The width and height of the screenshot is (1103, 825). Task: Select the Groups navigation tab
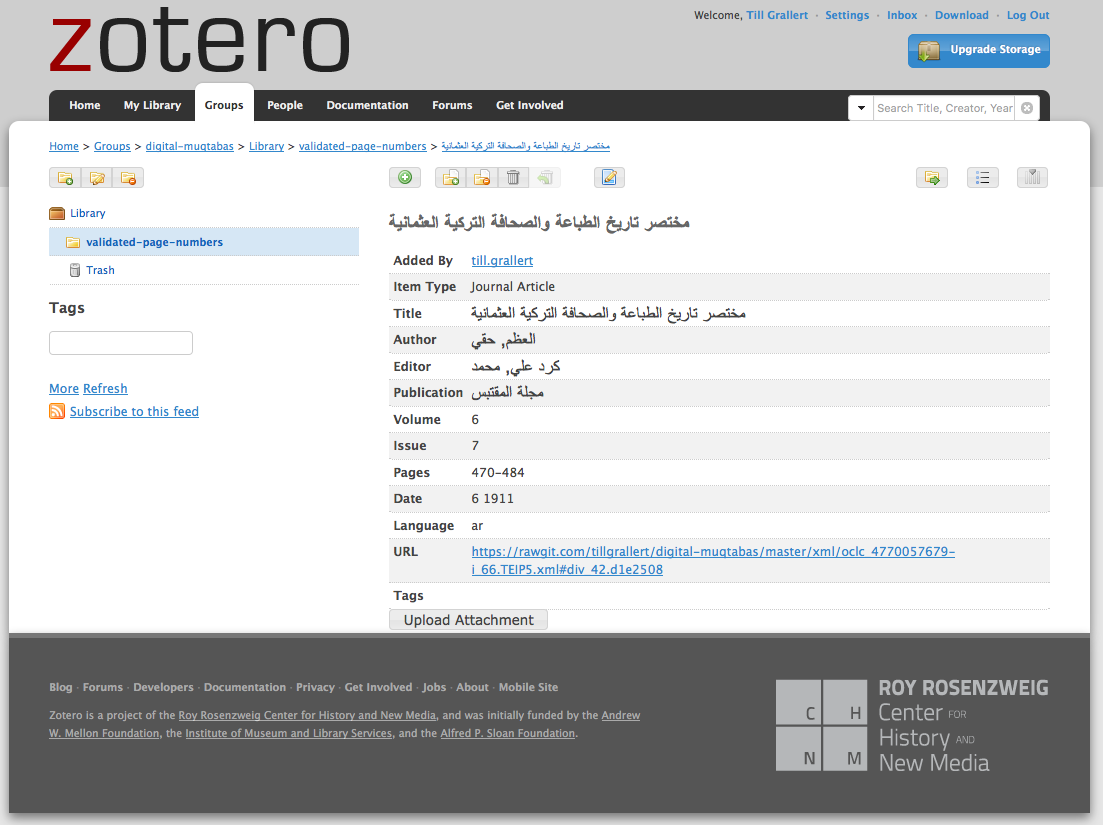click(x=224, y=105)
